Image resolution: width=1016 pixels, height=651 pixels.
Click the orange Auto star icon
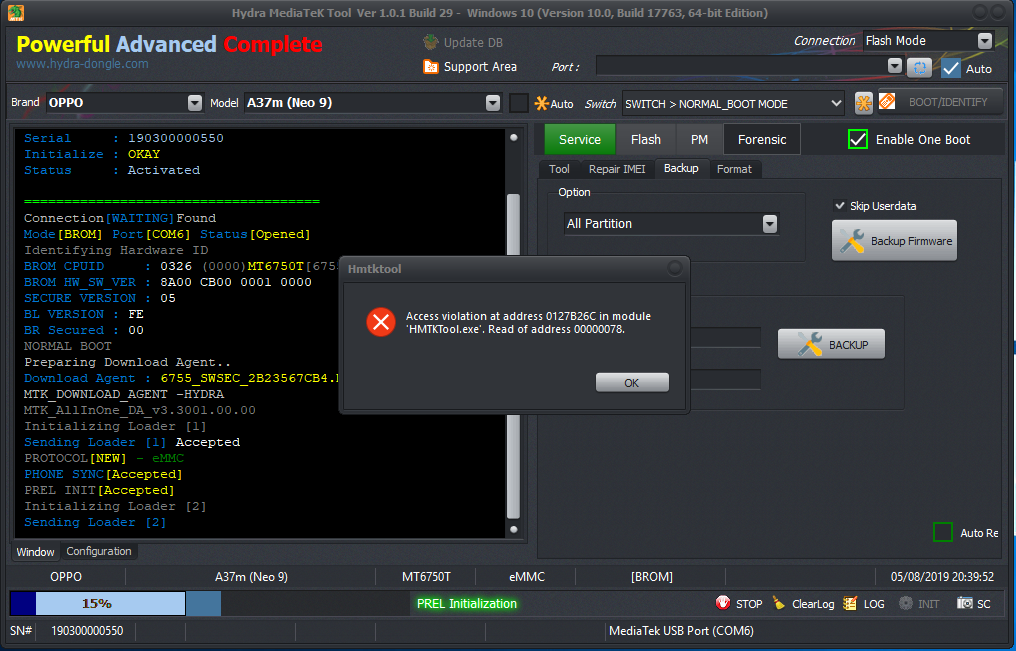(541, 103)
